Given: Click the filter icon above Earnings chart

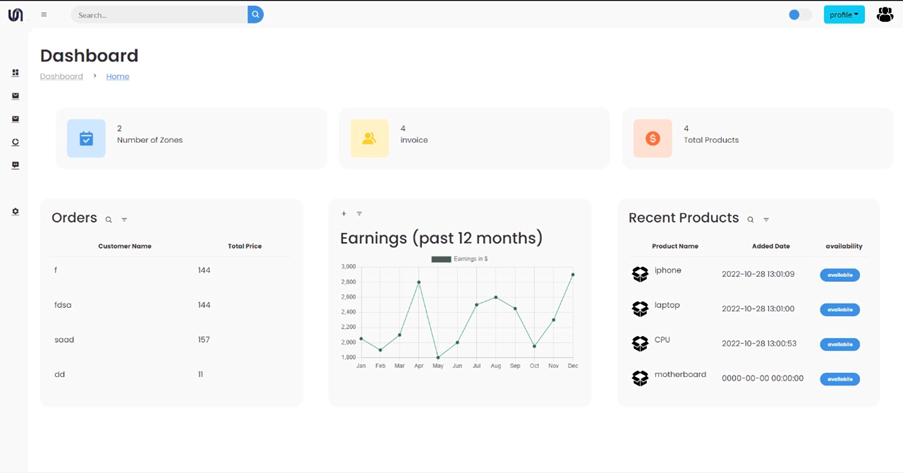Looking at the screenshot, I should coord(359,214).
